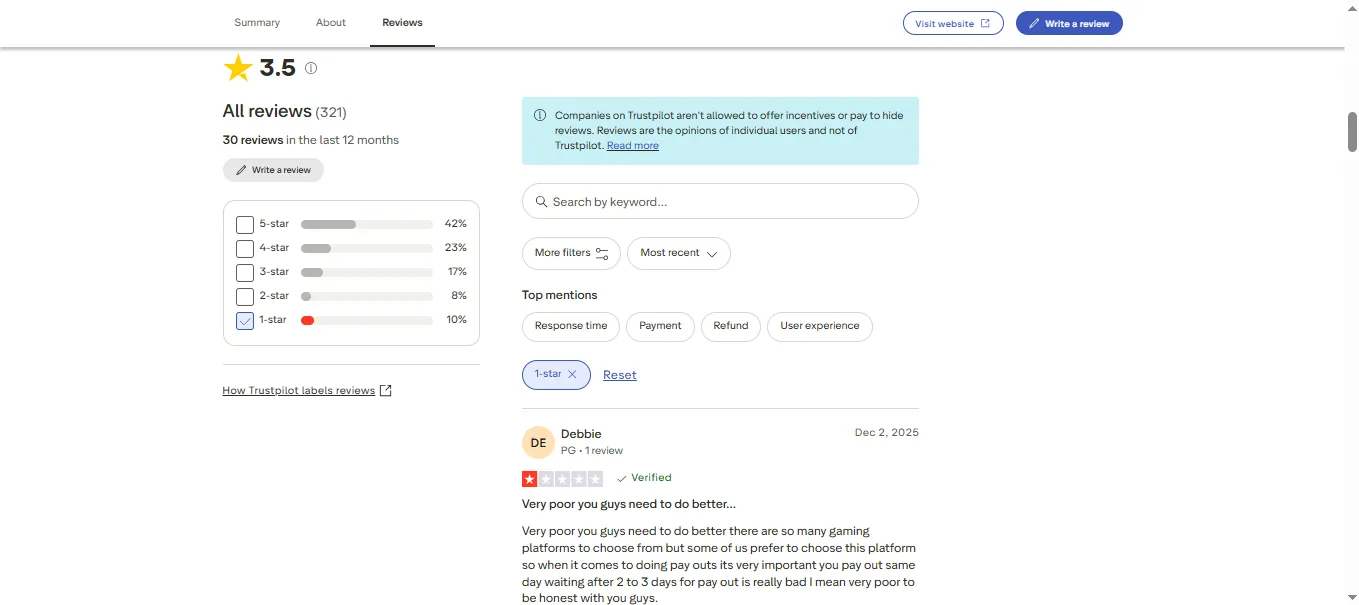
Task: Check the 3-star filter checkbox
Action: coord(245,272)
